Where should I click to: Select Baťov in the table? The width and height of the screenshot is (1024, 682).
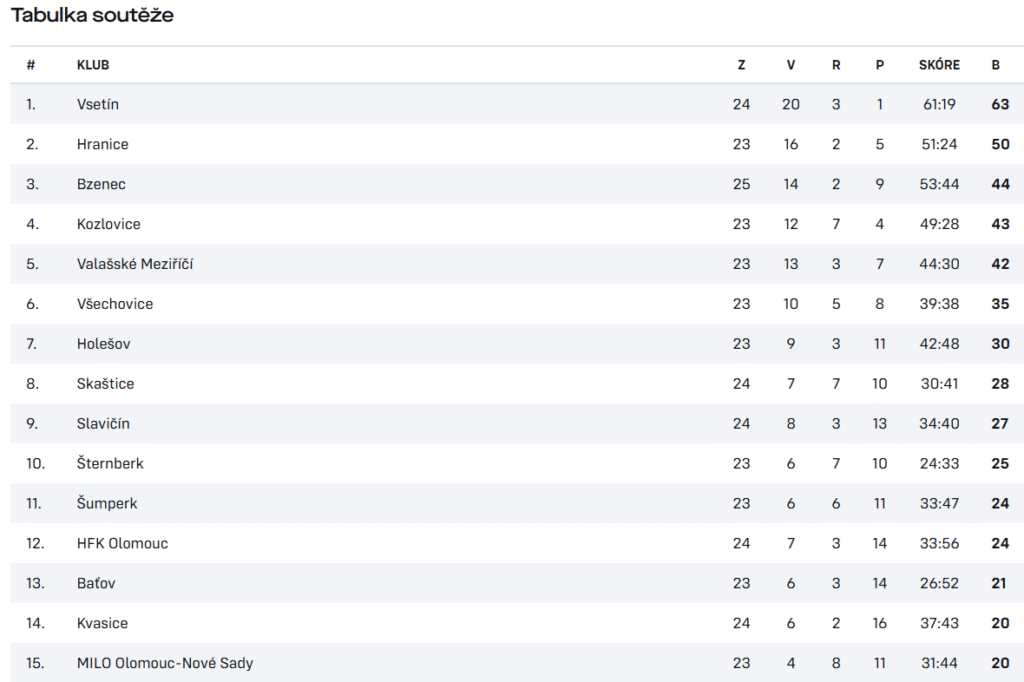[96, 583]
